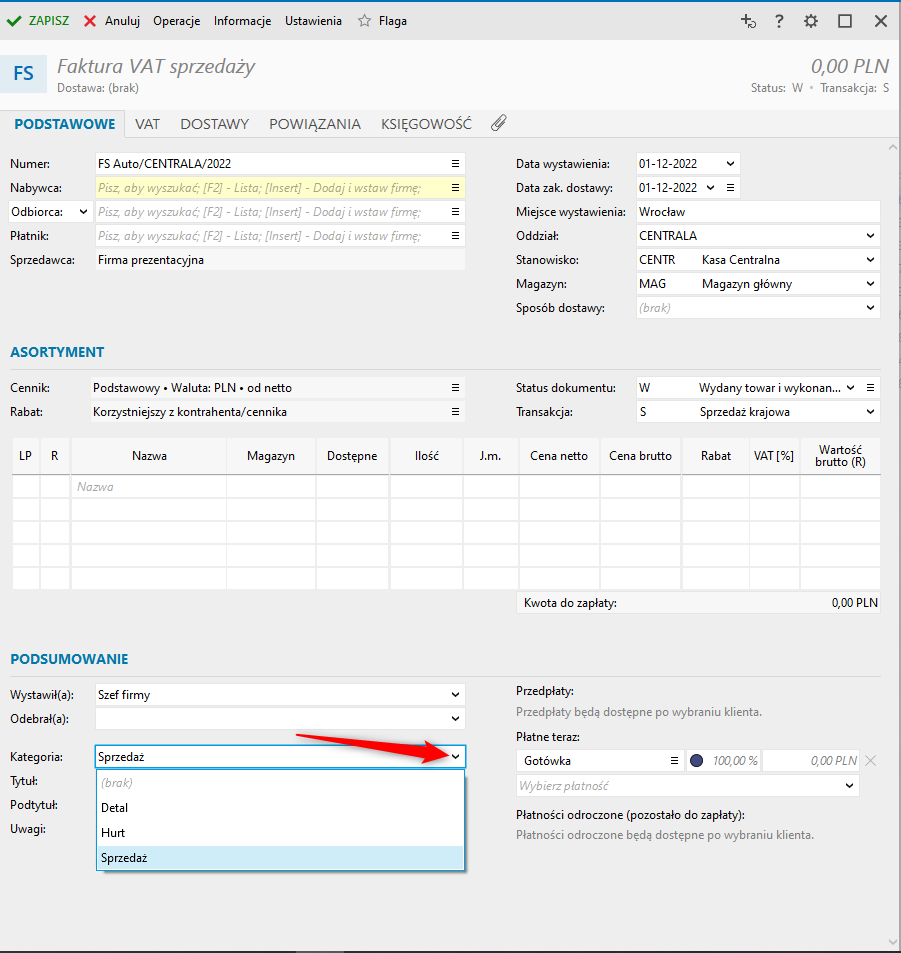This screenshot has width=901, height=953.
Task: Click the blue circle next to Gotówka
Action: click(x=697, y=760)
